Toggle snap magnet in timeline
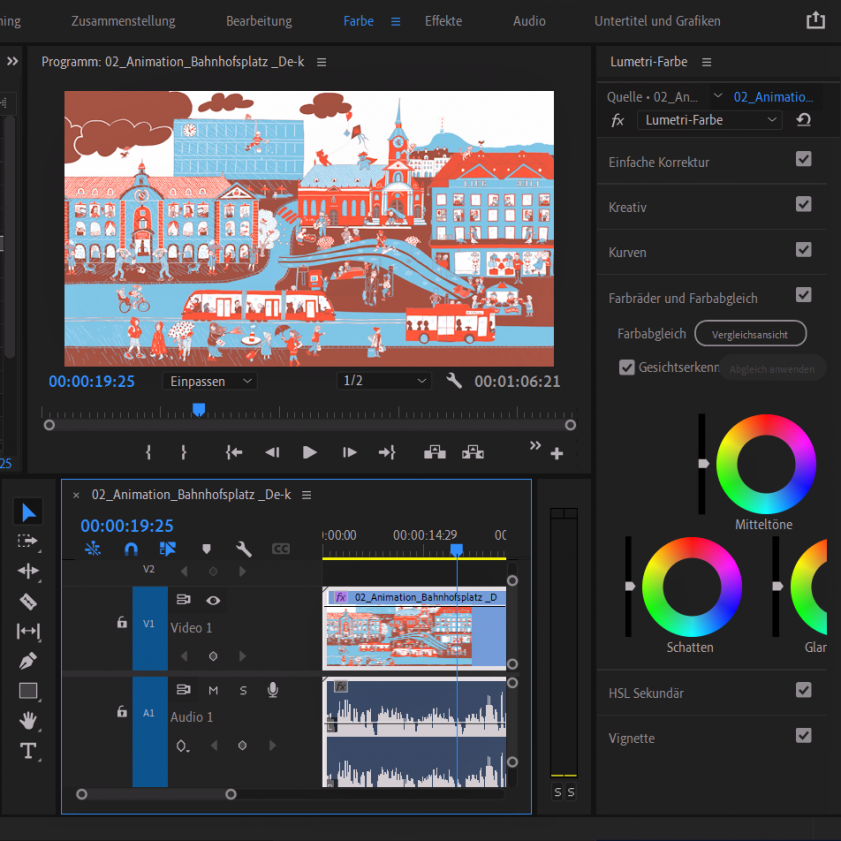 point(131,548)
